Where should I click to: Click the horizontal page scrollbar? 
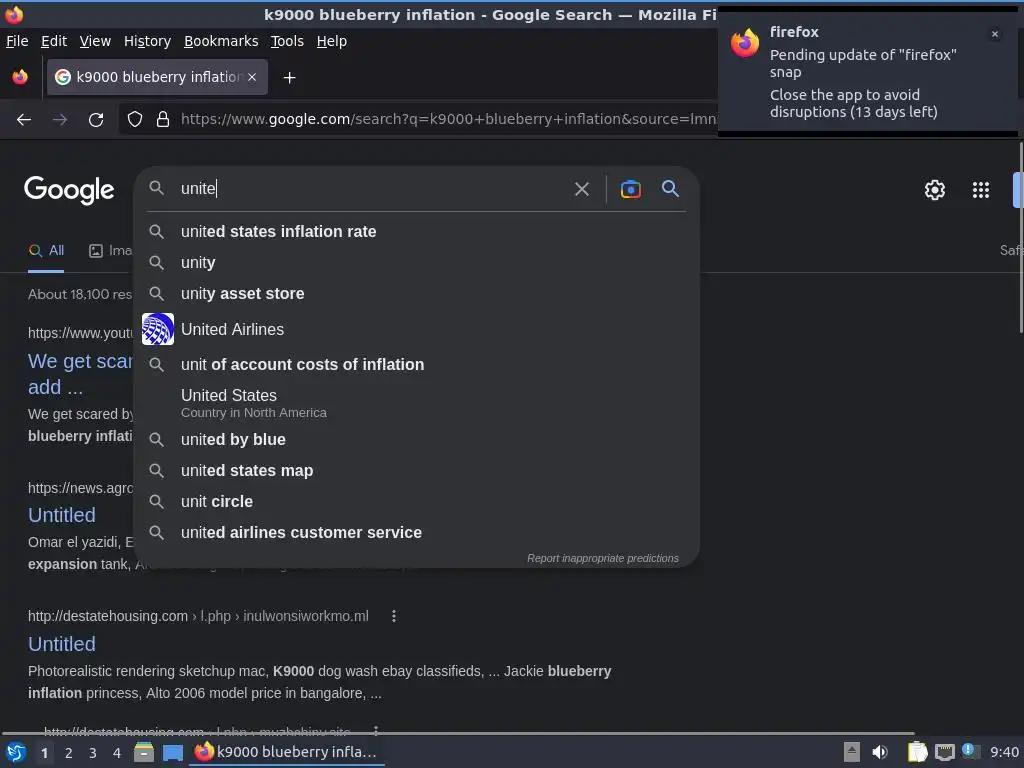click(457, 733)
